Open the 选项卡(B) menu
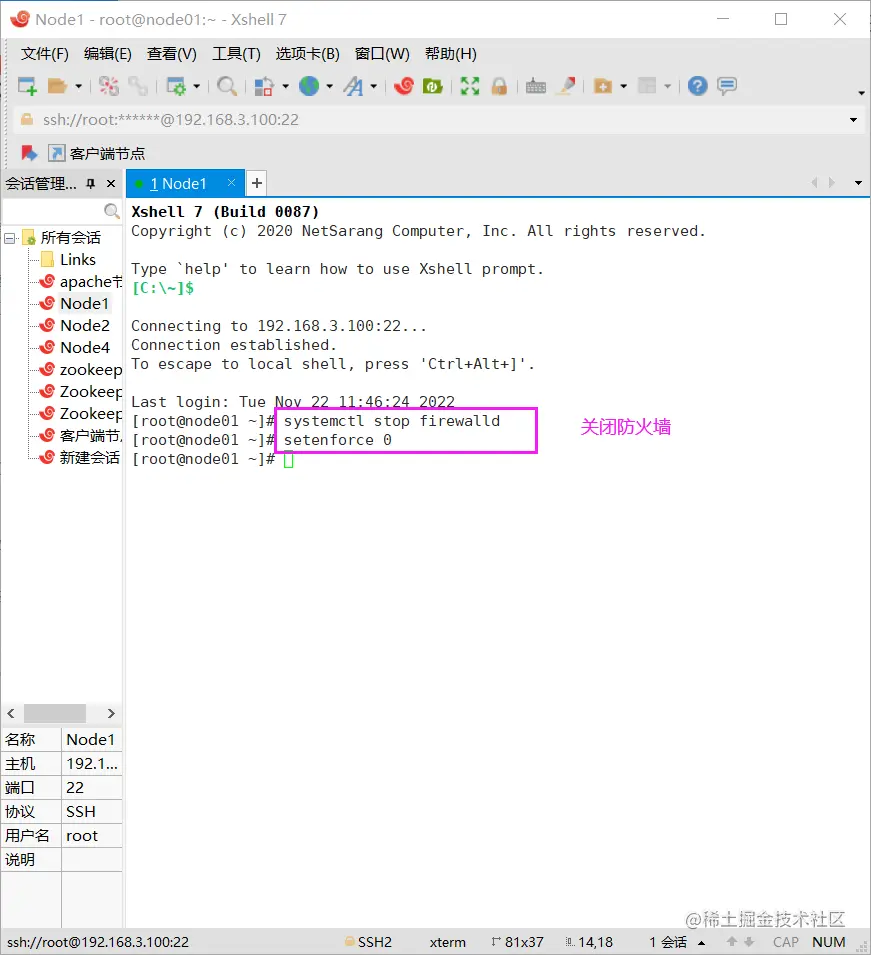 (x=307, y=54)
